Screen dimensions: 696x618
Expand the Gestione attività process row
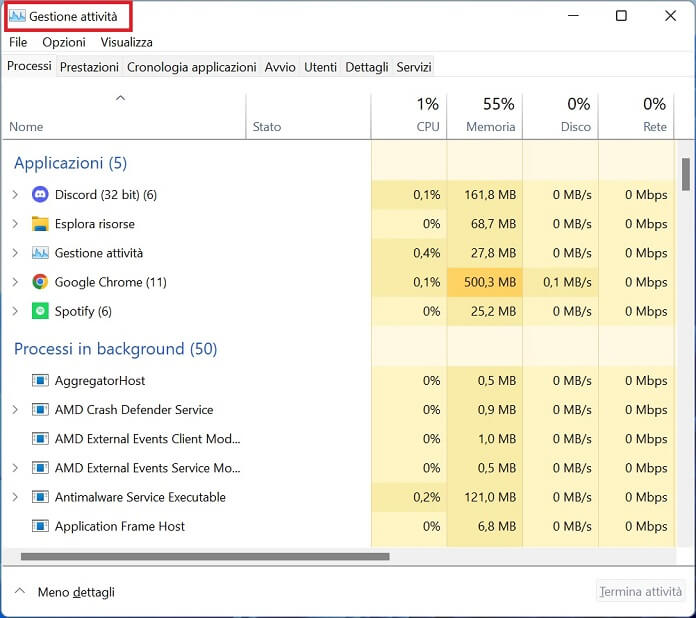click(15, 253)
